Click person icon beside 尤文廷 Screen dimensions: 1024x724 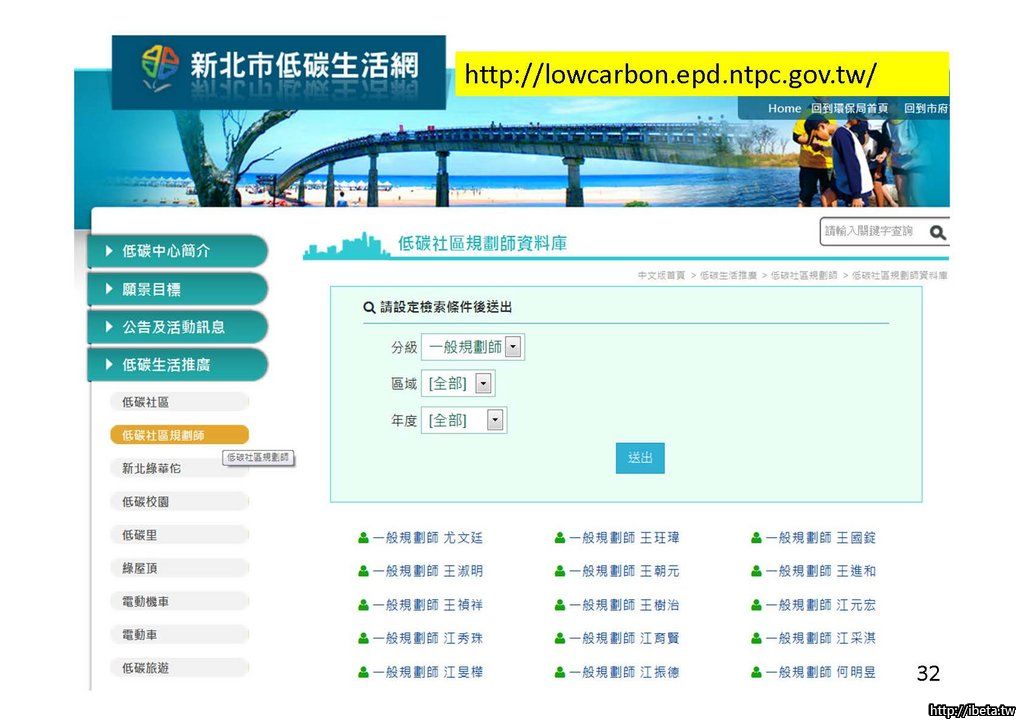point(364,538)
